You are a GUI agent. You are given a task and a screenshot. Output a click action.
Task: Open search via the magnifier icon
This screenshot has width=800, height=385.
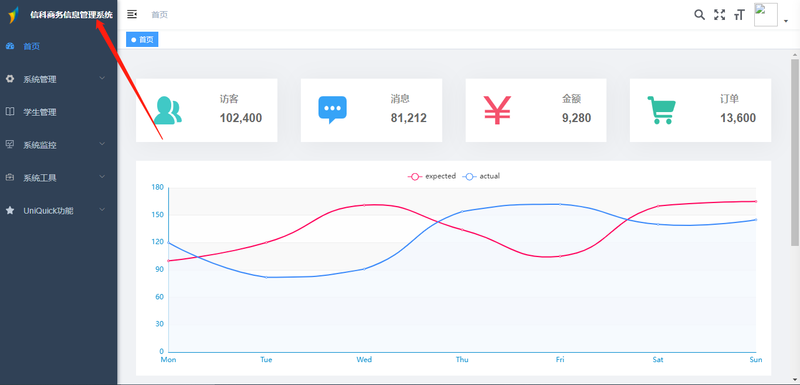[x=699, y=14]
